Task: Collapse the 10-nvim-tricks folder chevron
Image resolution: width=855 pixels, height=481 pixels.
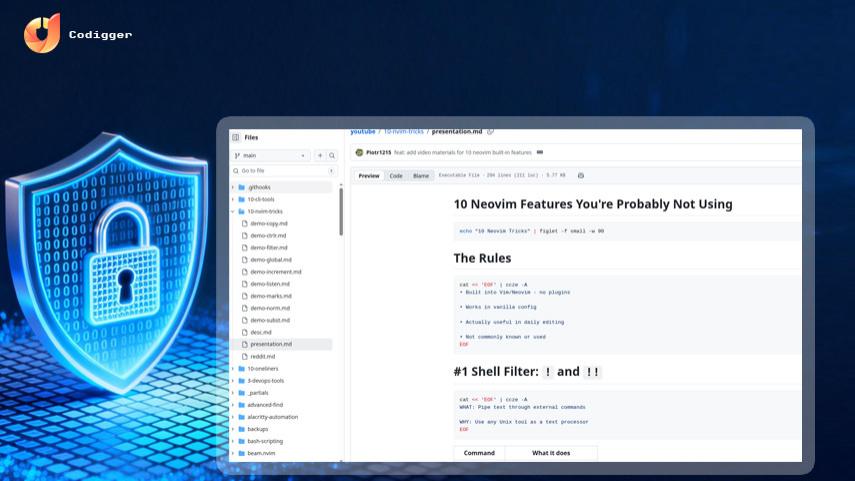Action: click(233, 212)
